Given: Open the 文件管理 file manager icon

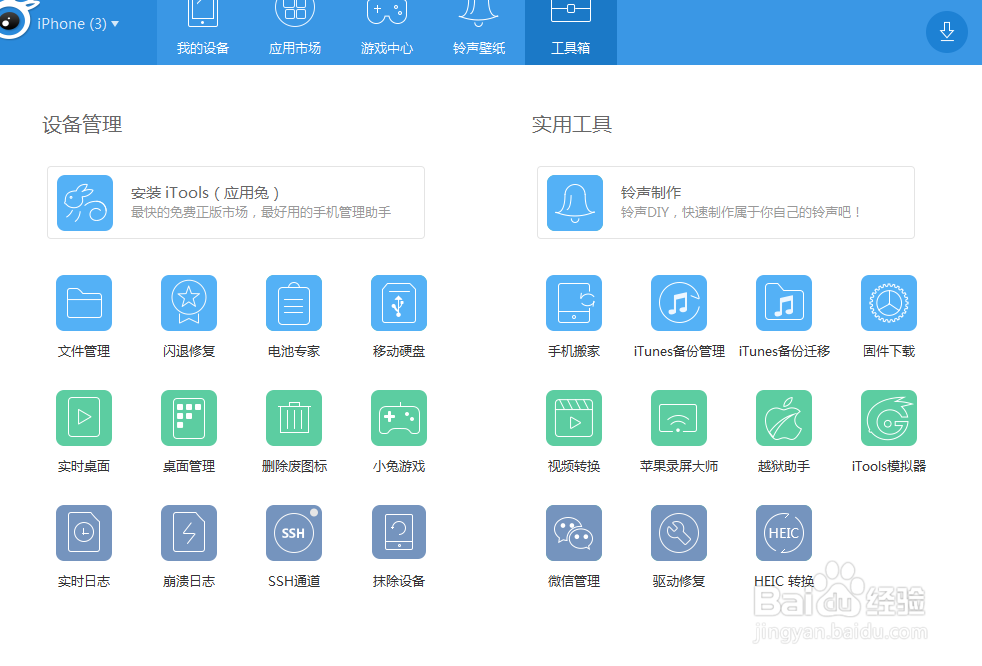Looking at the screenshot, I should (x=84, y=303).
